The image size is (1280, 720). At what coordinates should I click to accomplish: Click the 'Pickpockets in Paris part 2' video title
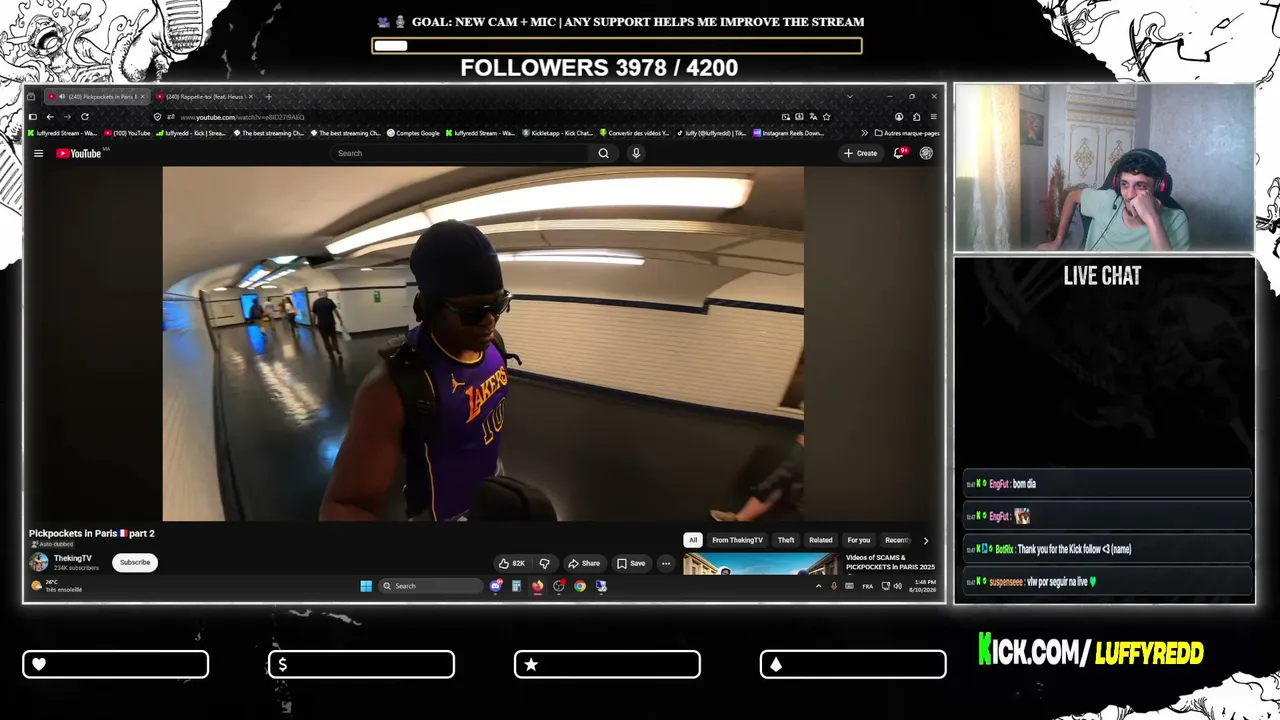[x=92, y=534]
